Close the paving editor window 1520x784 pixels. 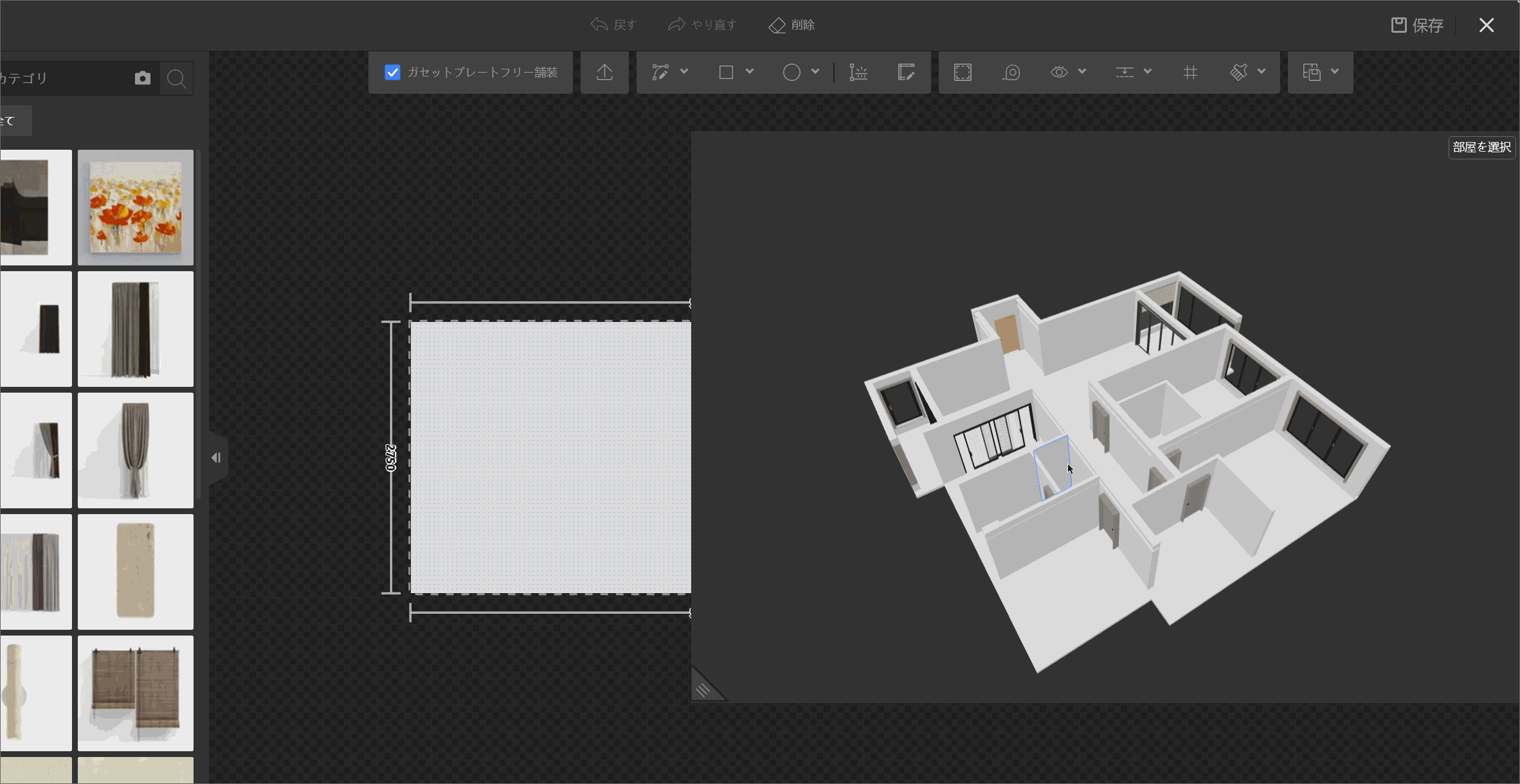pos(1487,25)
